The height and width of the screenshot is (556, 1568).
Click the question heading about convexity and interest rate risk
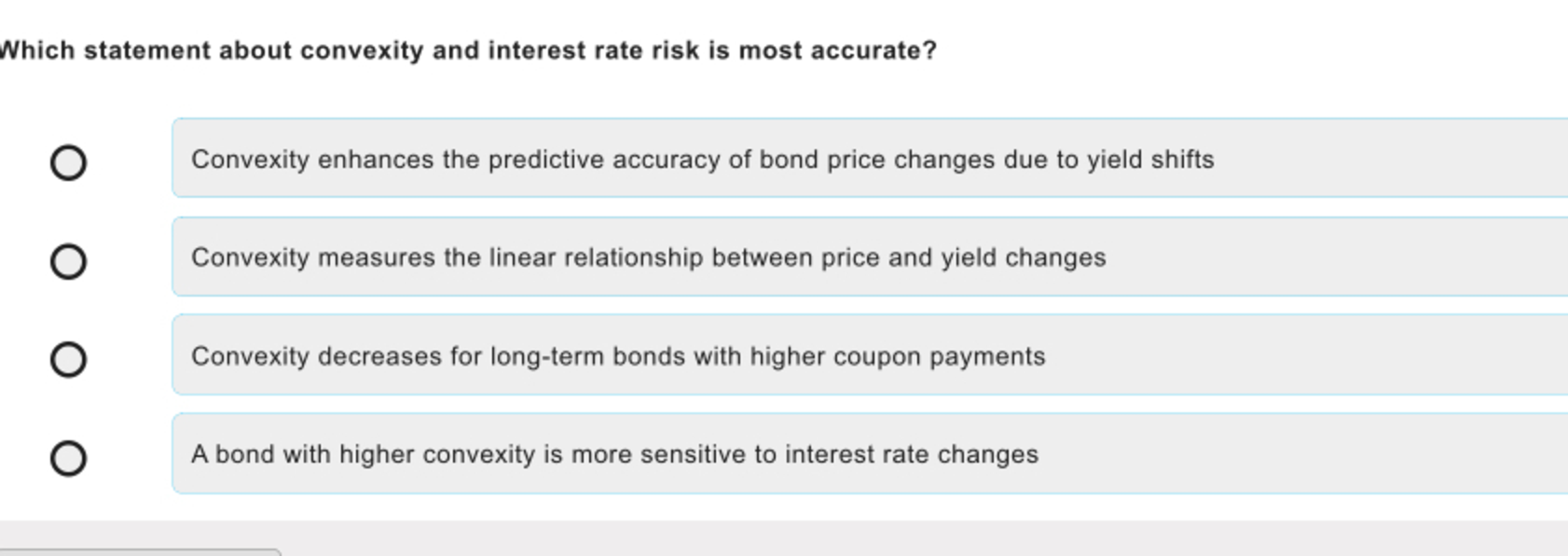[468, 50]
